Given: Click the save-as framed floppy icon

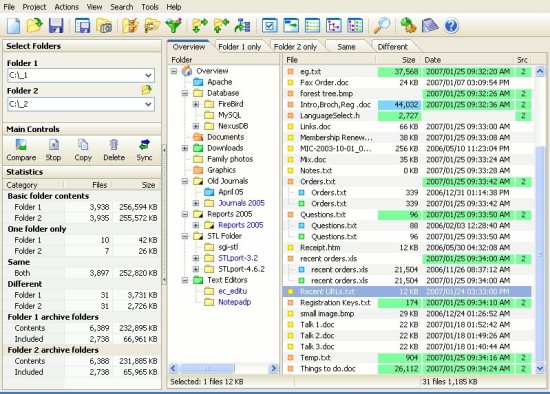Looking at the screenshot, I should (82, 26).
